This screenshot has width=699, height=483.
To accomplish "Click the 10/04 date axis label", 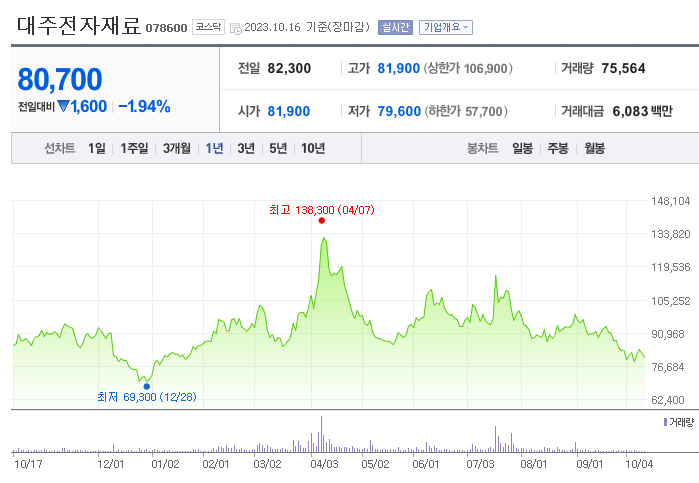I will [639, 464].
